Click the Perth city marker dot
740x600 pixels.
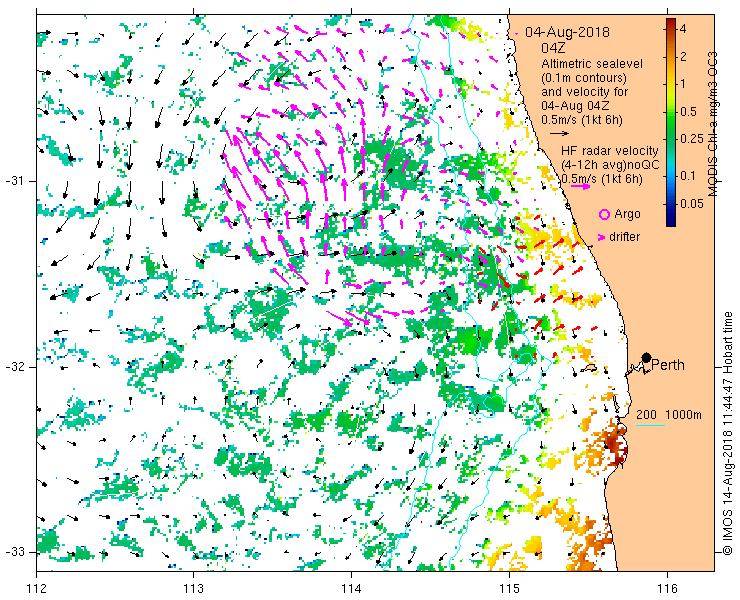click(x=647, y=357)
